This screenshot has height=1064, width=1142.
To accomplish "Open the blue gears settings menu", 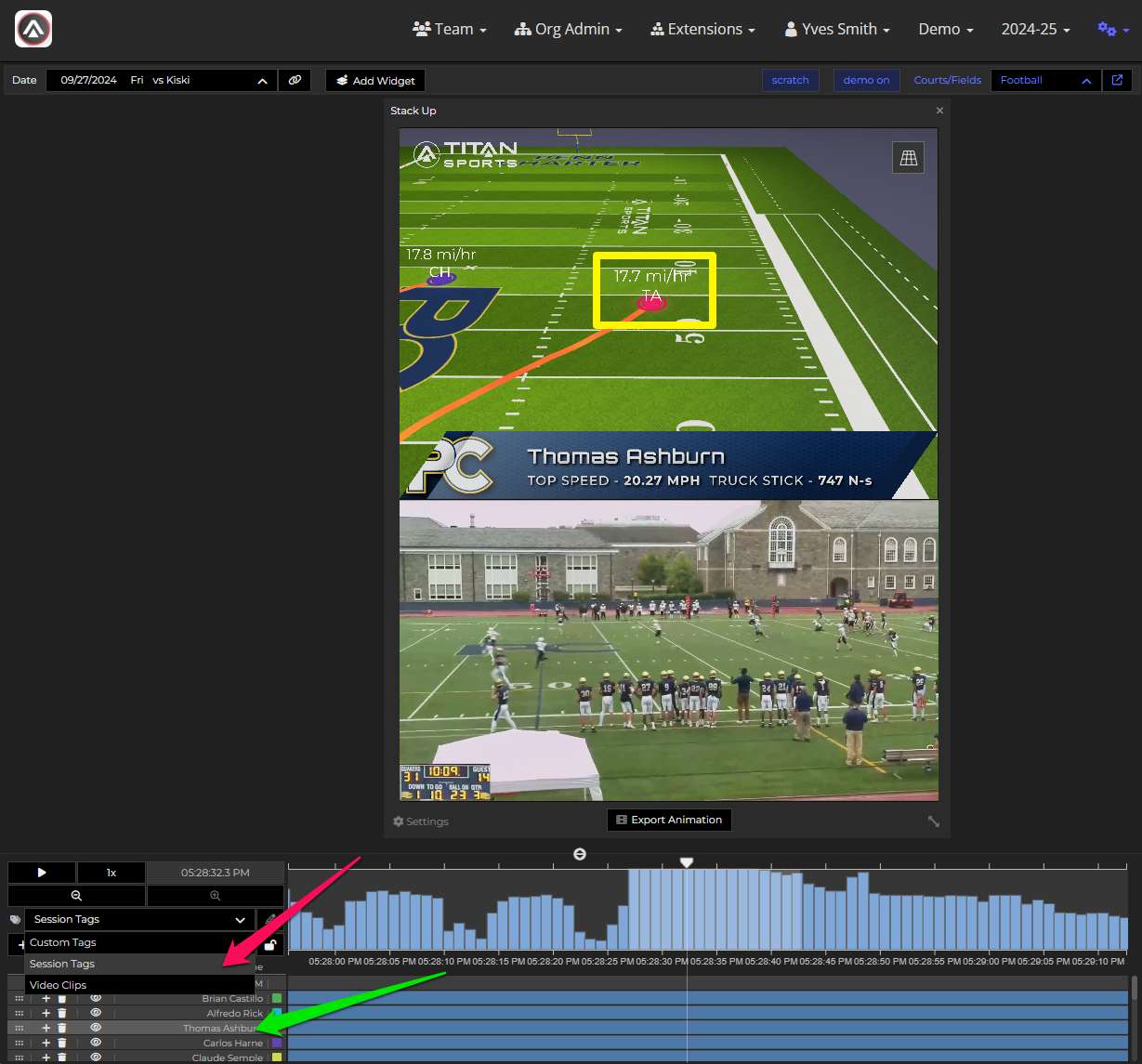I will [1113, 30].
